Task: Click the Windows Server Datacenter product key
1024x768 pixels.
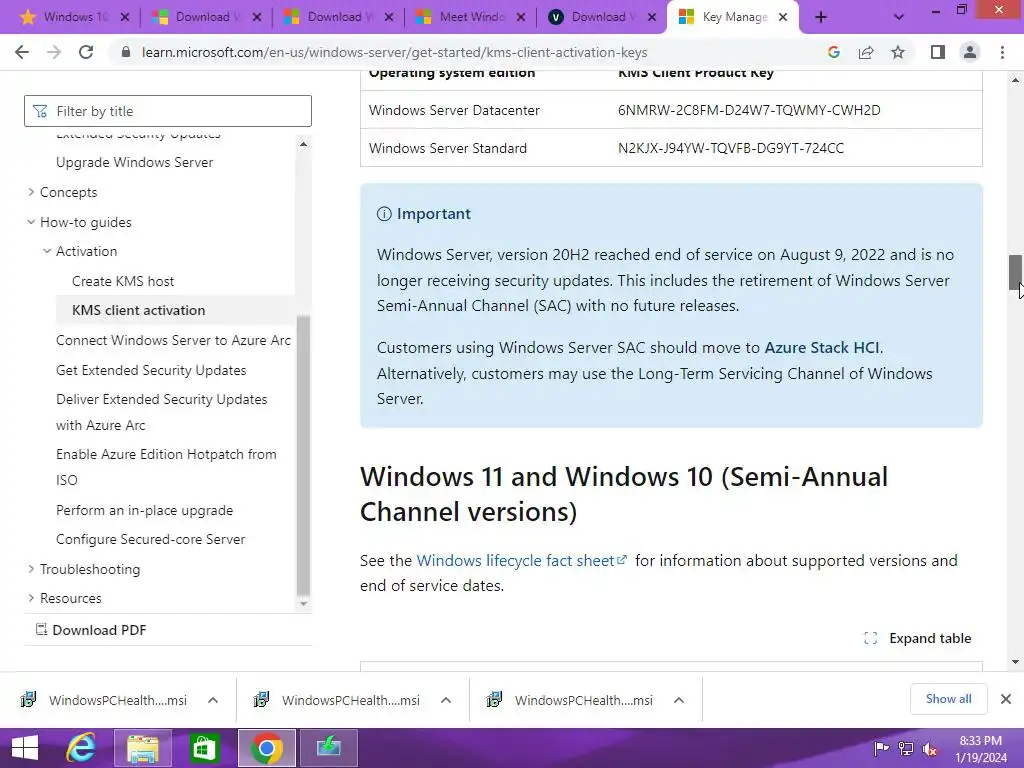Action: 749,110
